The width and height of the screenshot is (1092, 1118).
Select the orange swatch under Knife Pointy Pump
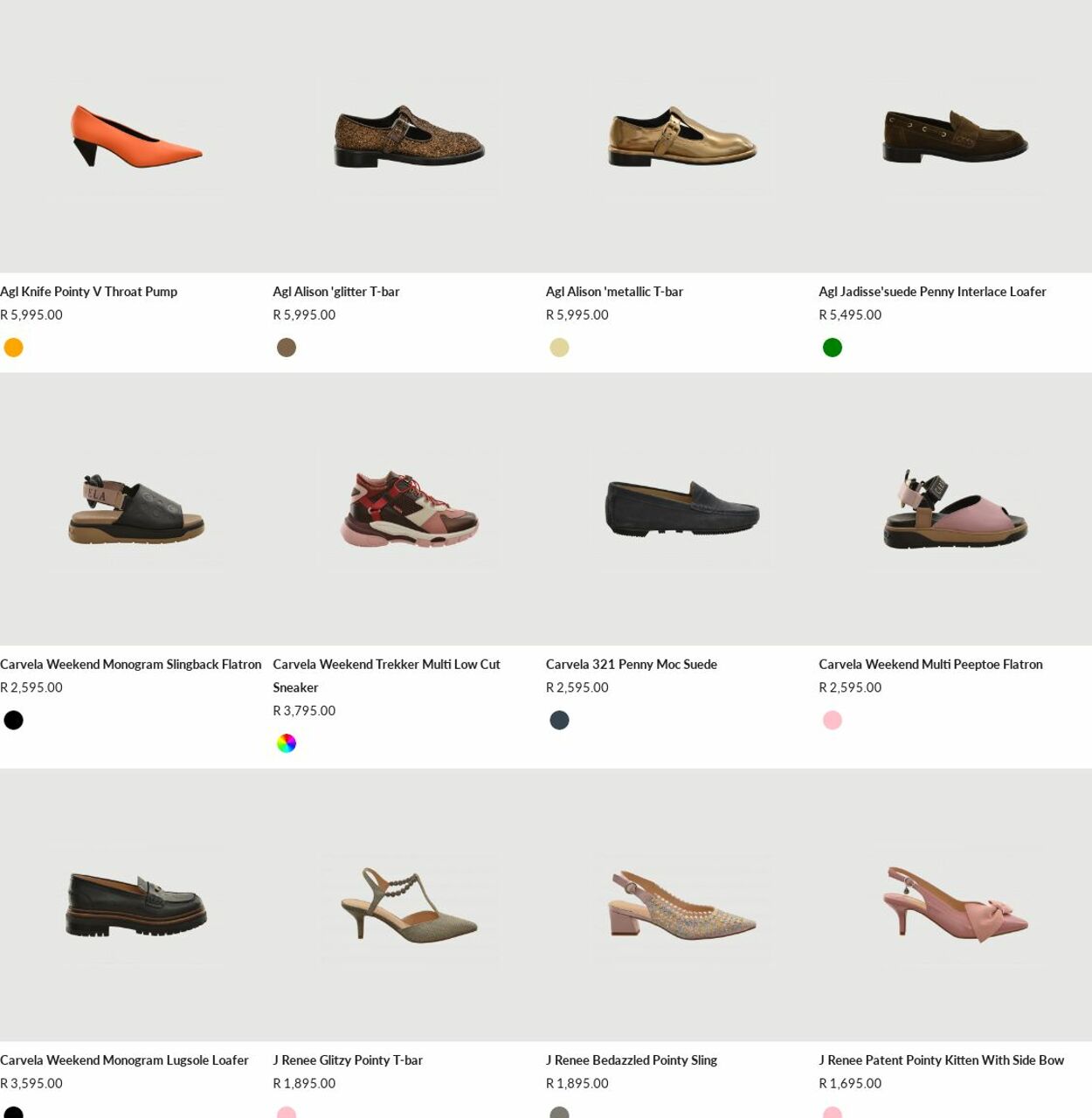coord(13,348)
